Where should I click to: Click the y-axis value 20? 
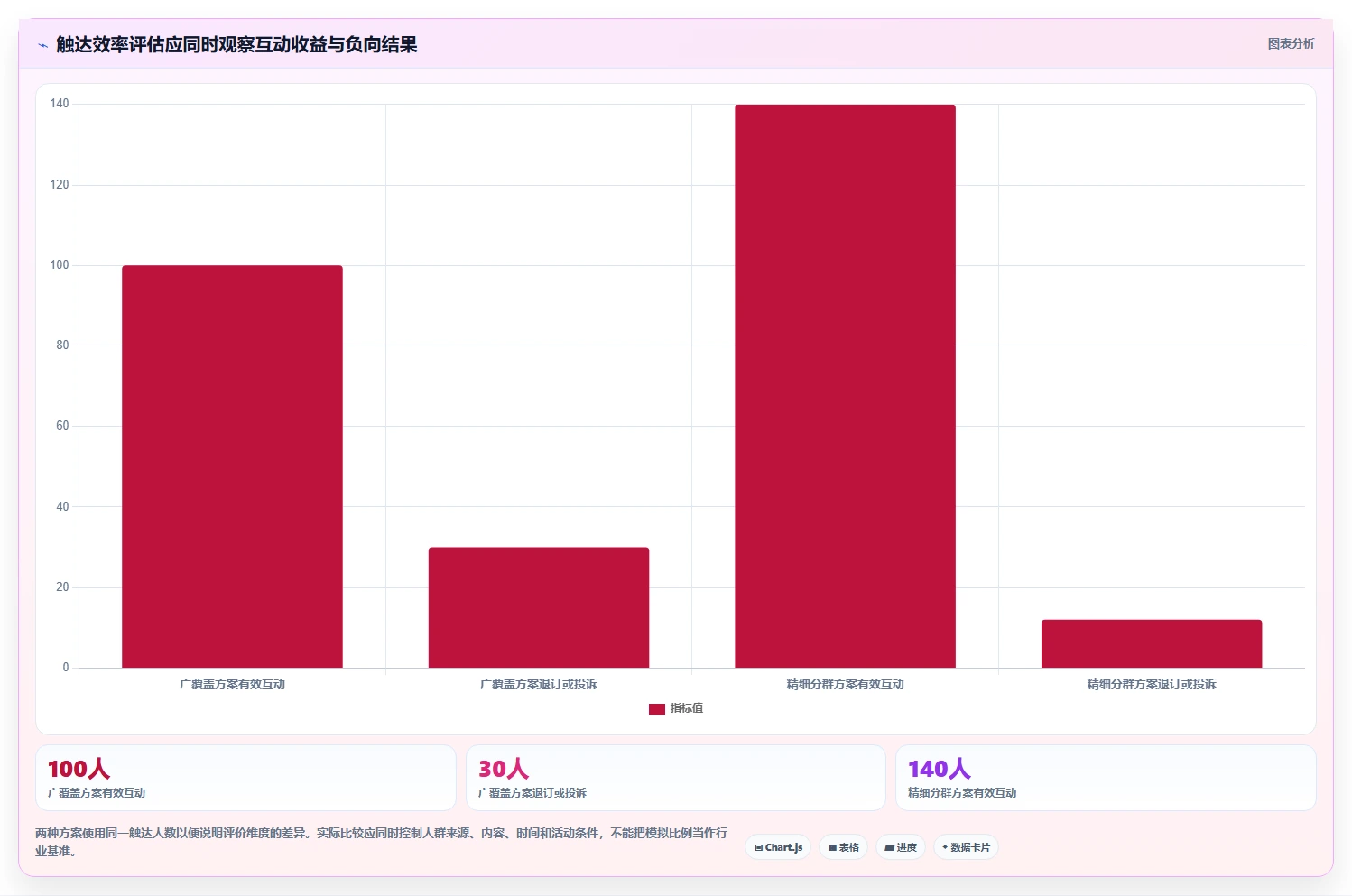[x=62, y=587]
